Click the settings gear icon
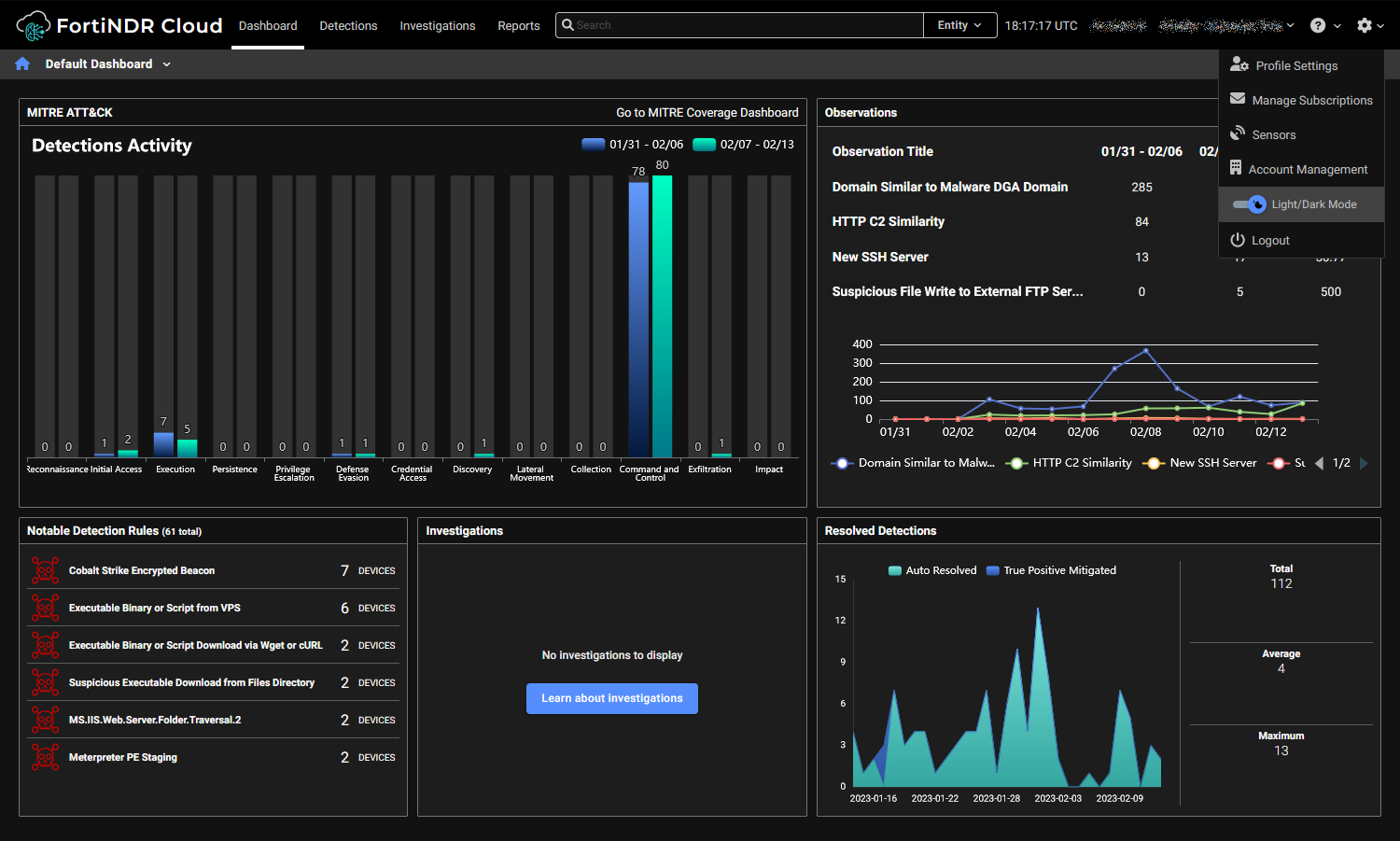Viewport: 1400px width, 841px height. pos(1364,25)
